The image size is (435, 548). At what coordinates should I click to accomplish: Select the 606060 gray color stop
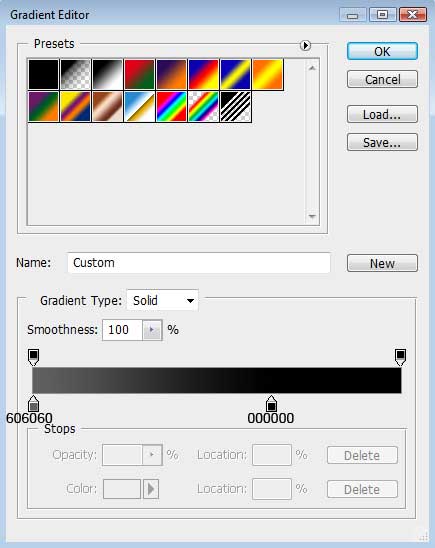click(x=33, y=404)
